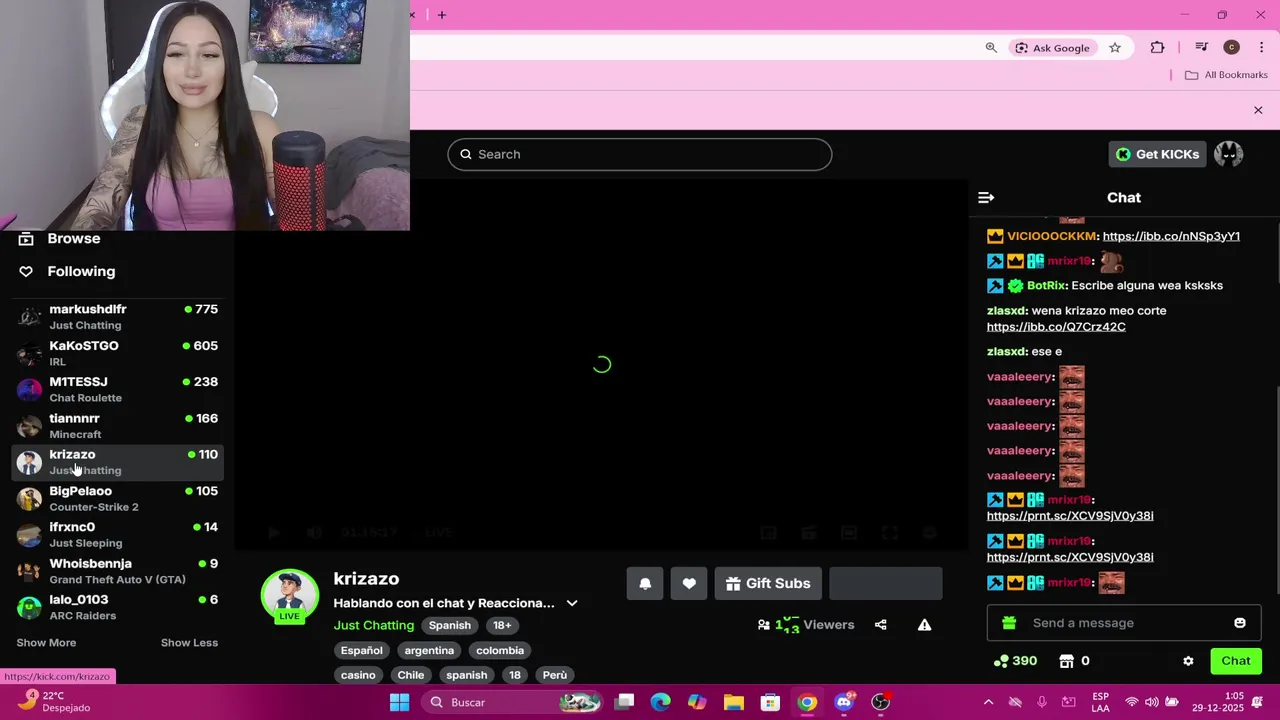The image size is (1280, 720).
Task: Click the colombia tag
Action: point(500,650)
